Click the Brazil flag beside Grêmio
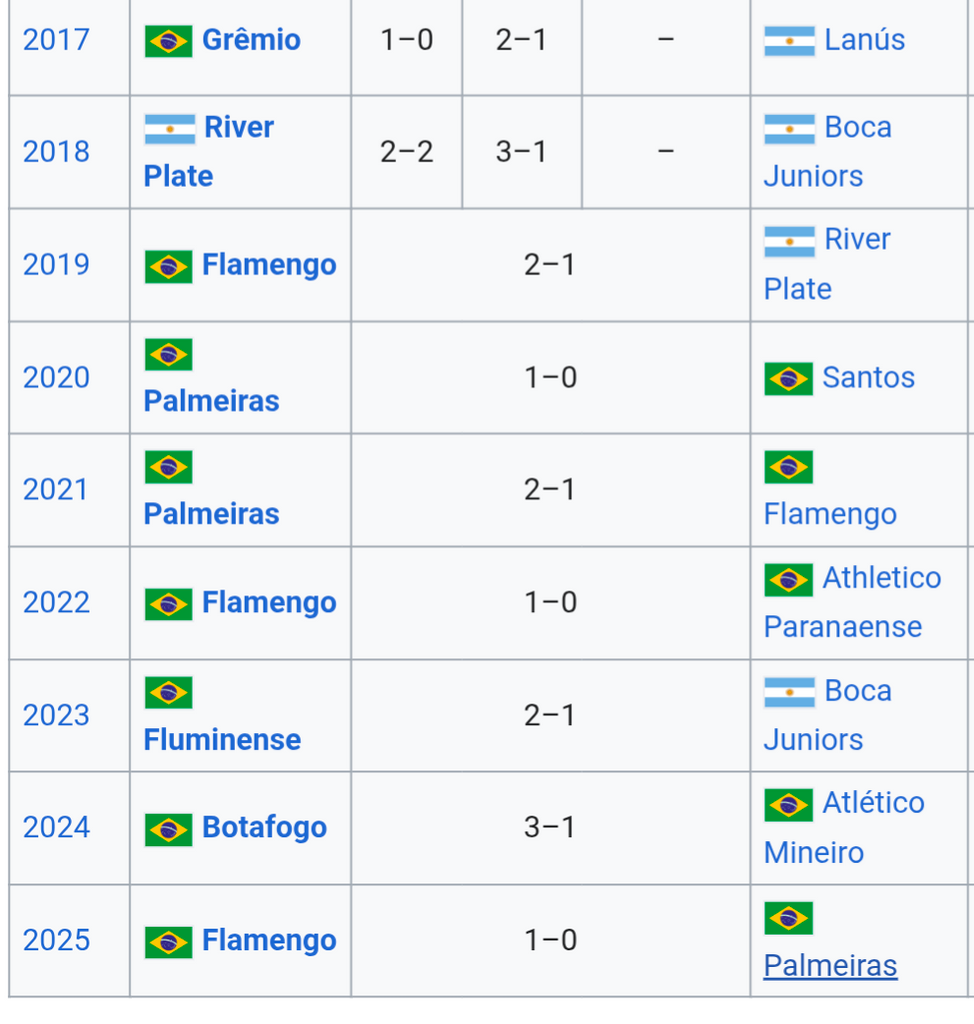974x1024 pixels. [168, 41]
